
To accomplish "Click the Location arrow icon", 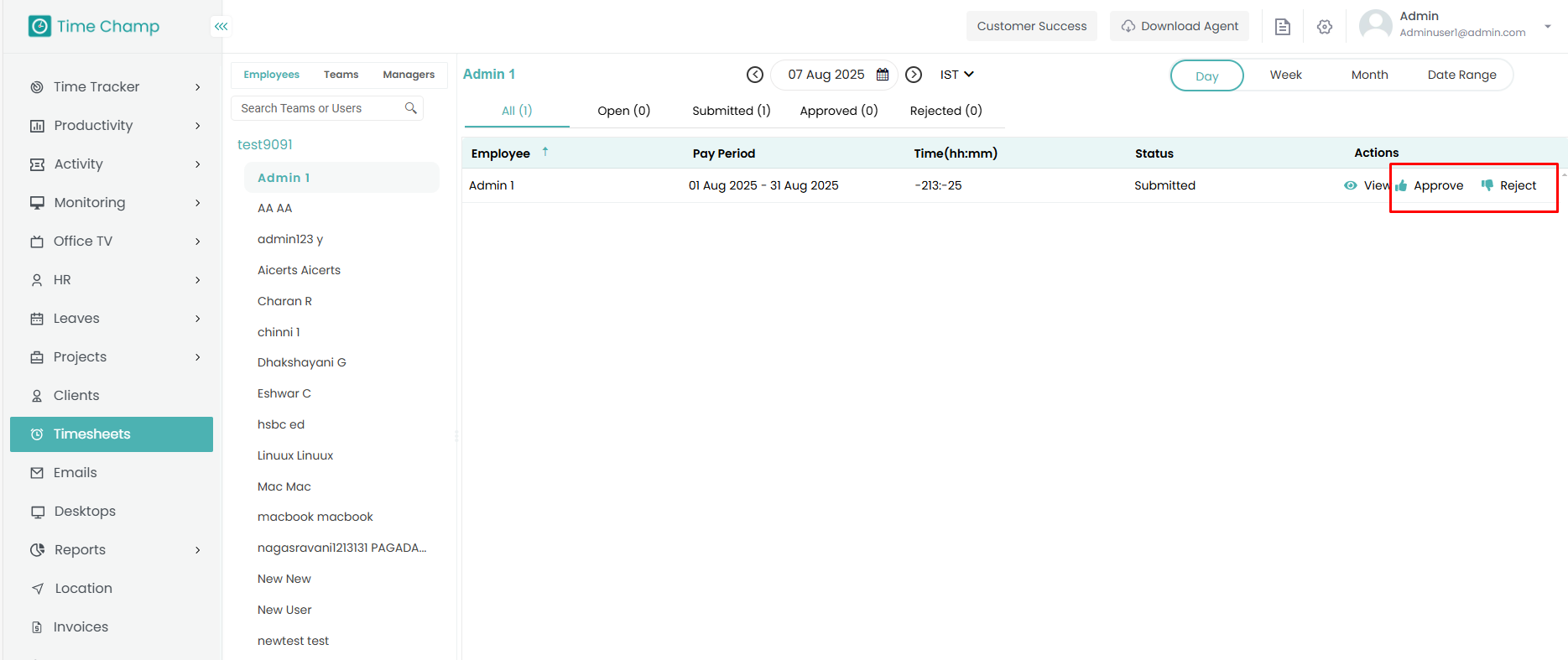I will click(38, 589).
